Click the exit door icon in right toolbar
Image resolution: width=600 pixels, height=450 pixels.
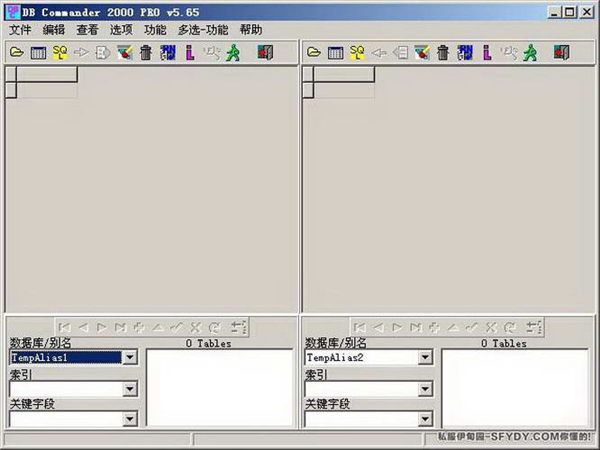pyautogui.click(x=562, y=52)
